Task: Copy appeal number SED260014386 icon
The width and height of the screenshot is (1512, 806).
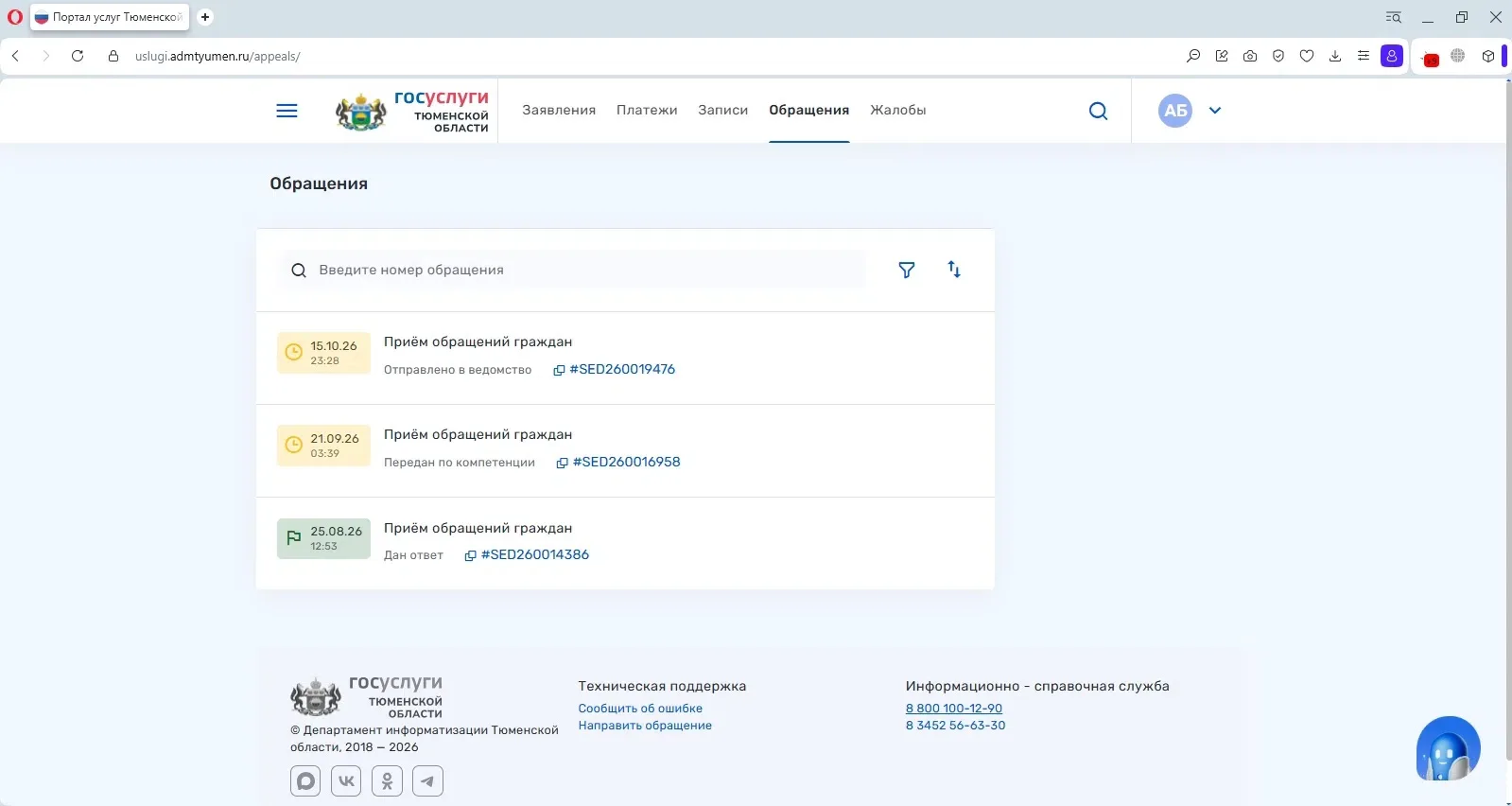Action: point(470,555)
